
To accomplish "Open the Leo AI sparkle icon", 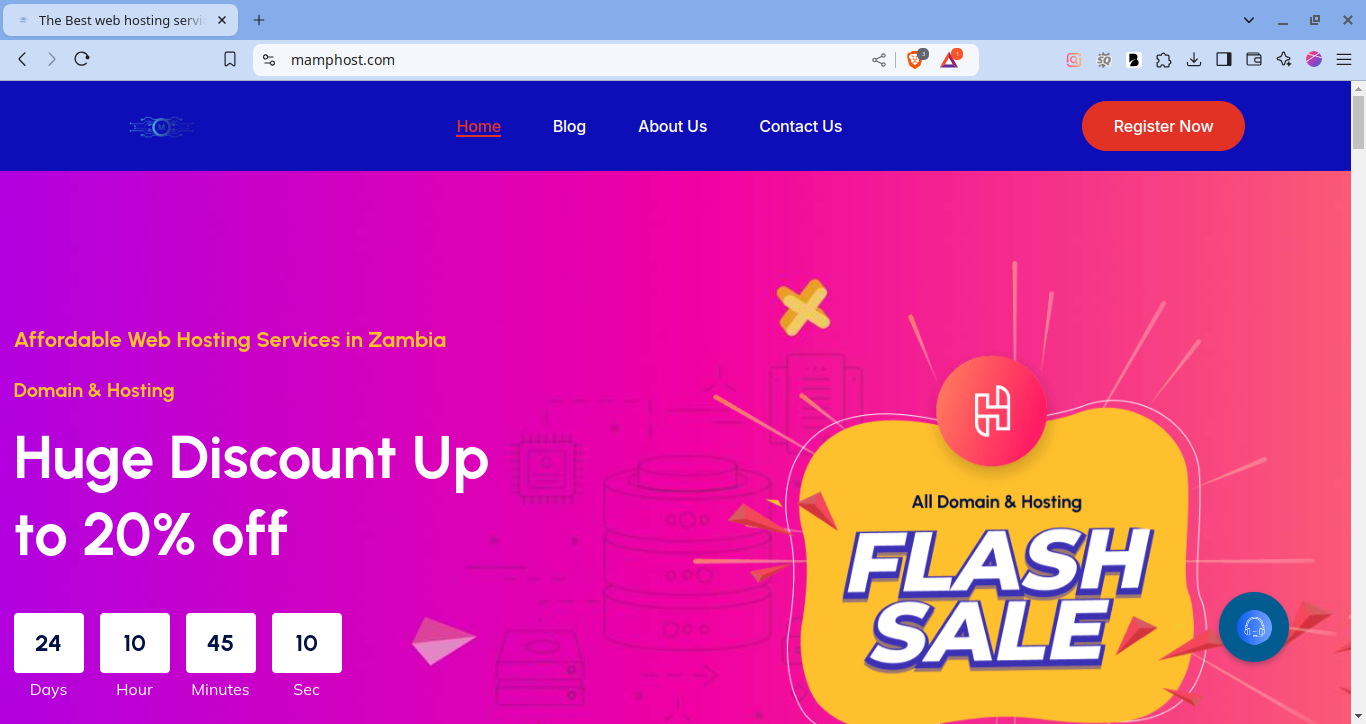I will pos(1284,60).
